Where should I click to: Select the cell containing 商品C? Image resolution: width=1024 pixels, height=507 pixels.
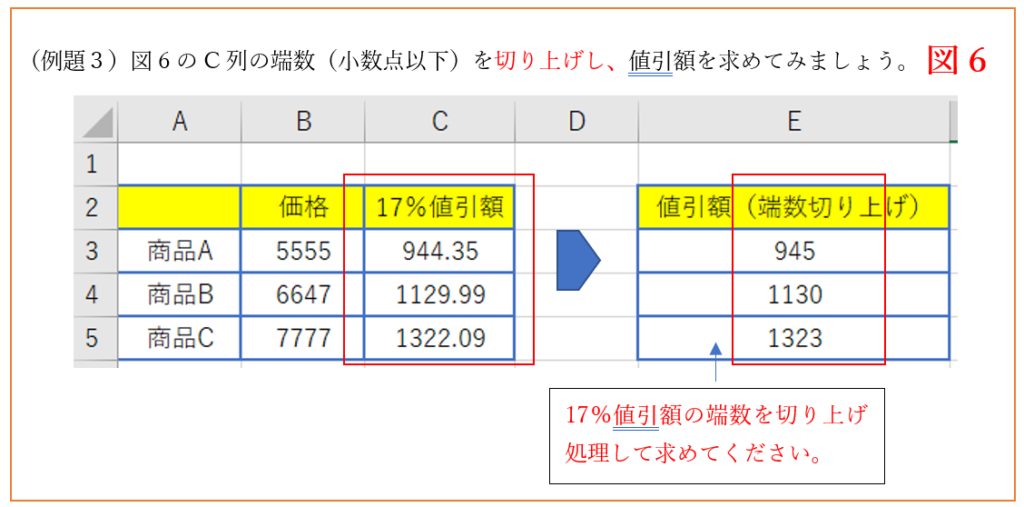pos(180,339)
